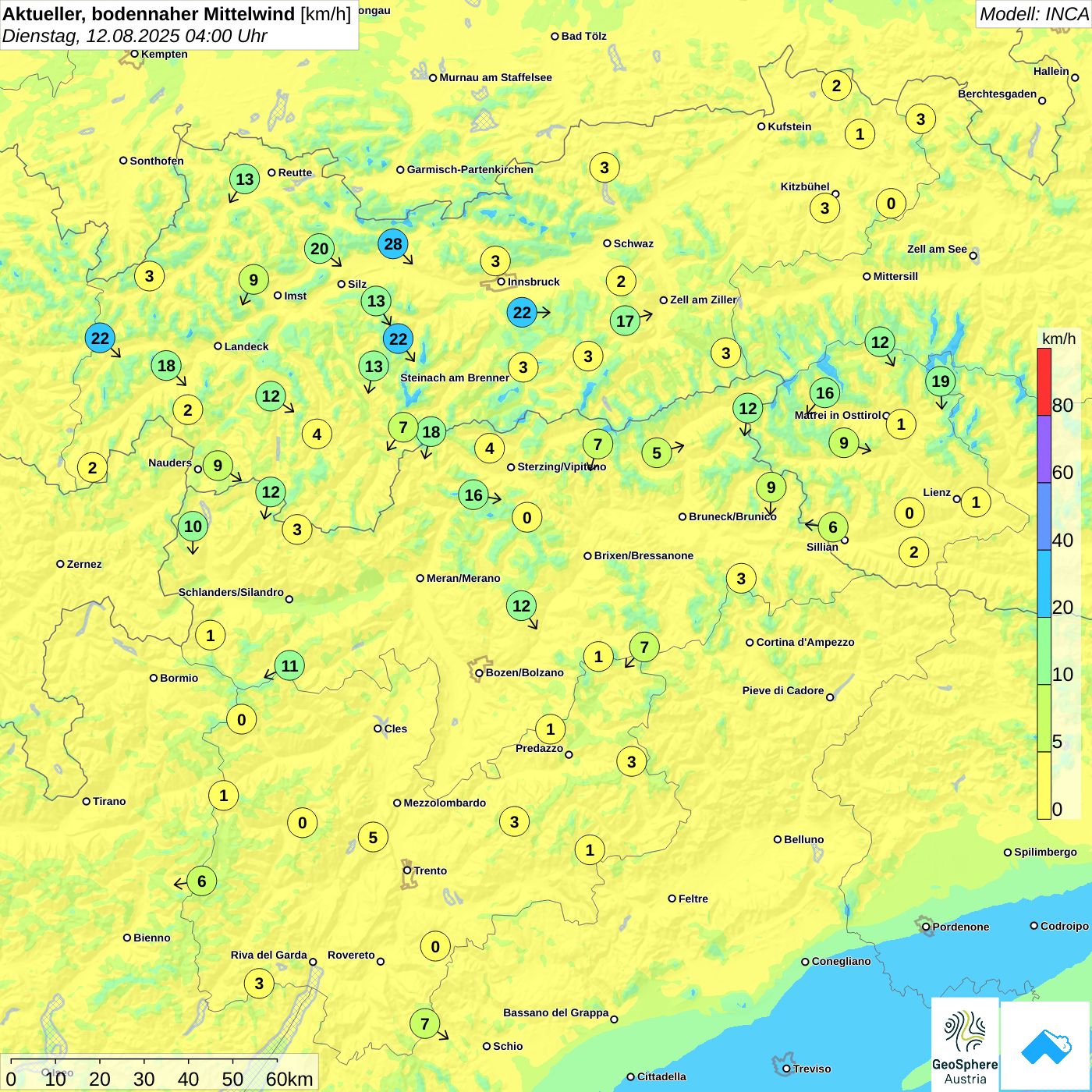Click the map title 'Aktueller, bodennaher Mittelwind'
This screenshot has width=1092, height=1092.
[149, 13]
